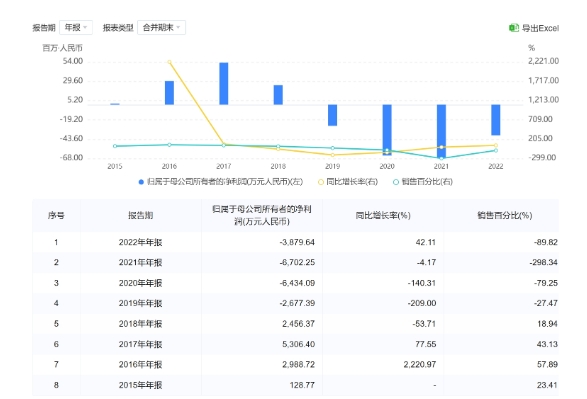Viewport: 587px width, 399px height.
Task: Click the 导出Excel export button
Action: click(534, 28)
